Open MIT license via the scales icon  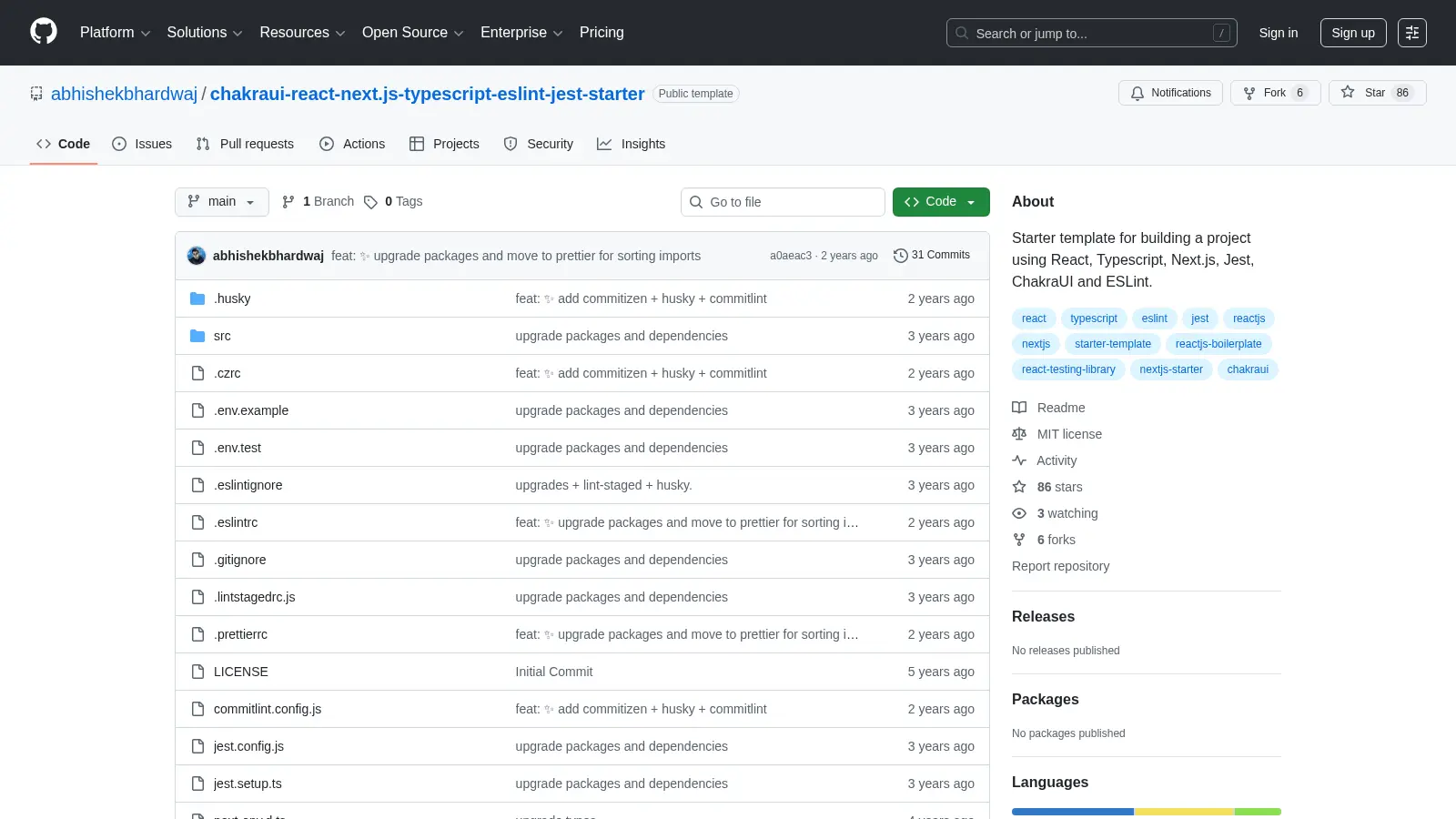pos(1019,434)
